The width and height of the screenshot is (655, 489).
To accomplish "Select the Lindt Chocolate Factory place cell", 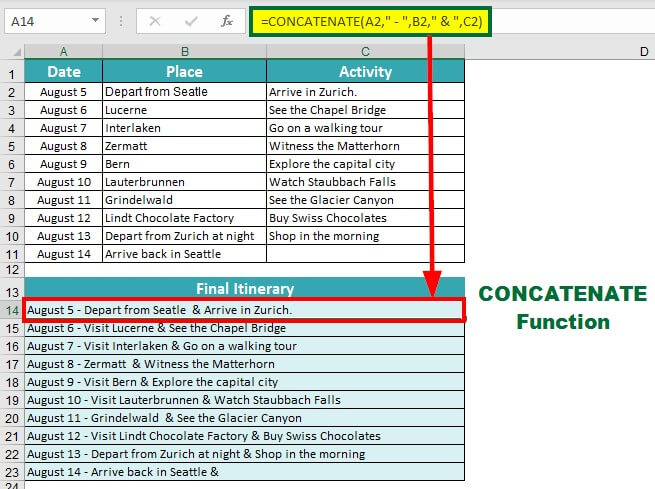I will pyautogui.click(x=185, y=218).
